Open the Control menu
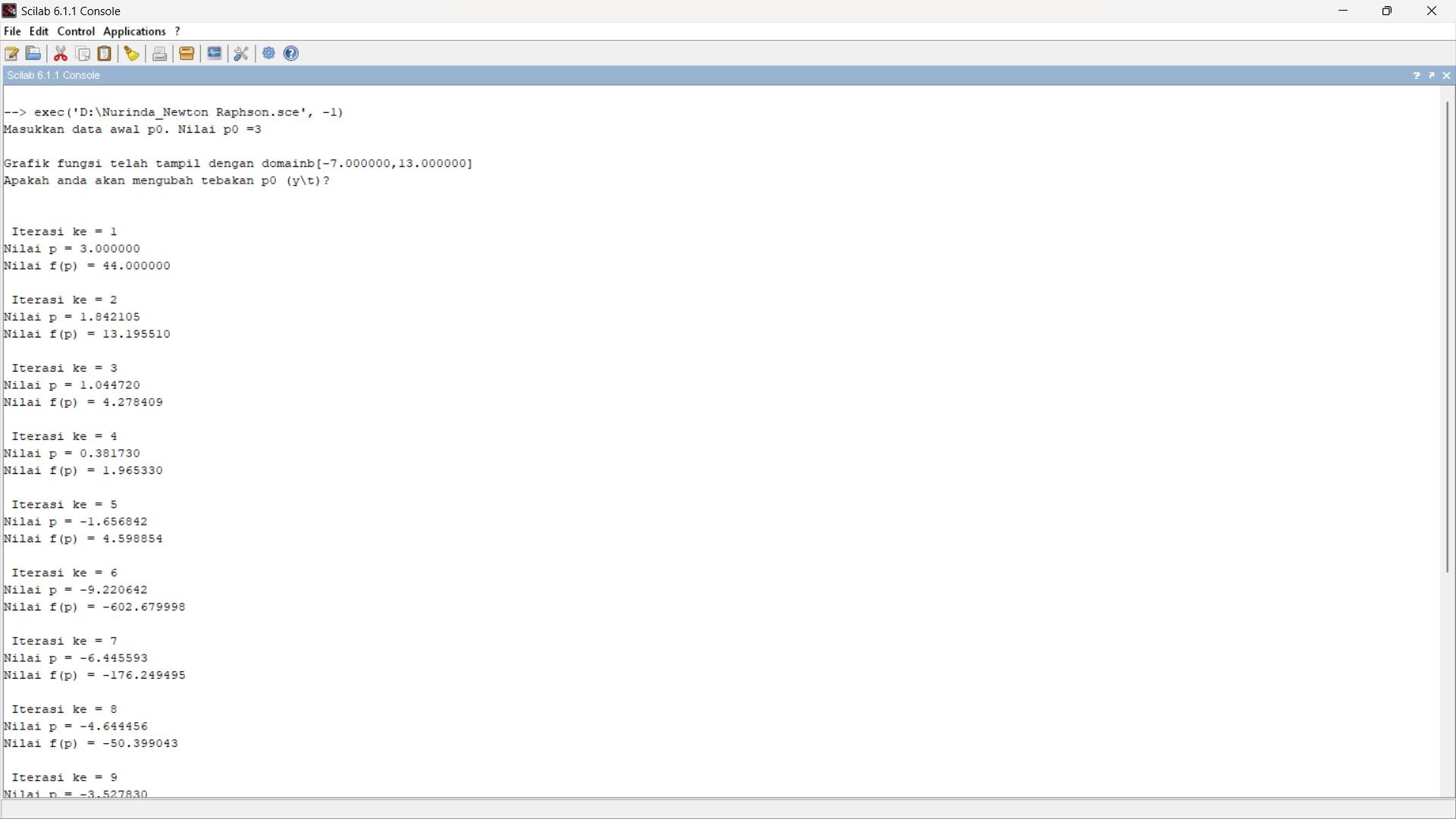This screenshot has height=819, width=1456. (77, 32)
